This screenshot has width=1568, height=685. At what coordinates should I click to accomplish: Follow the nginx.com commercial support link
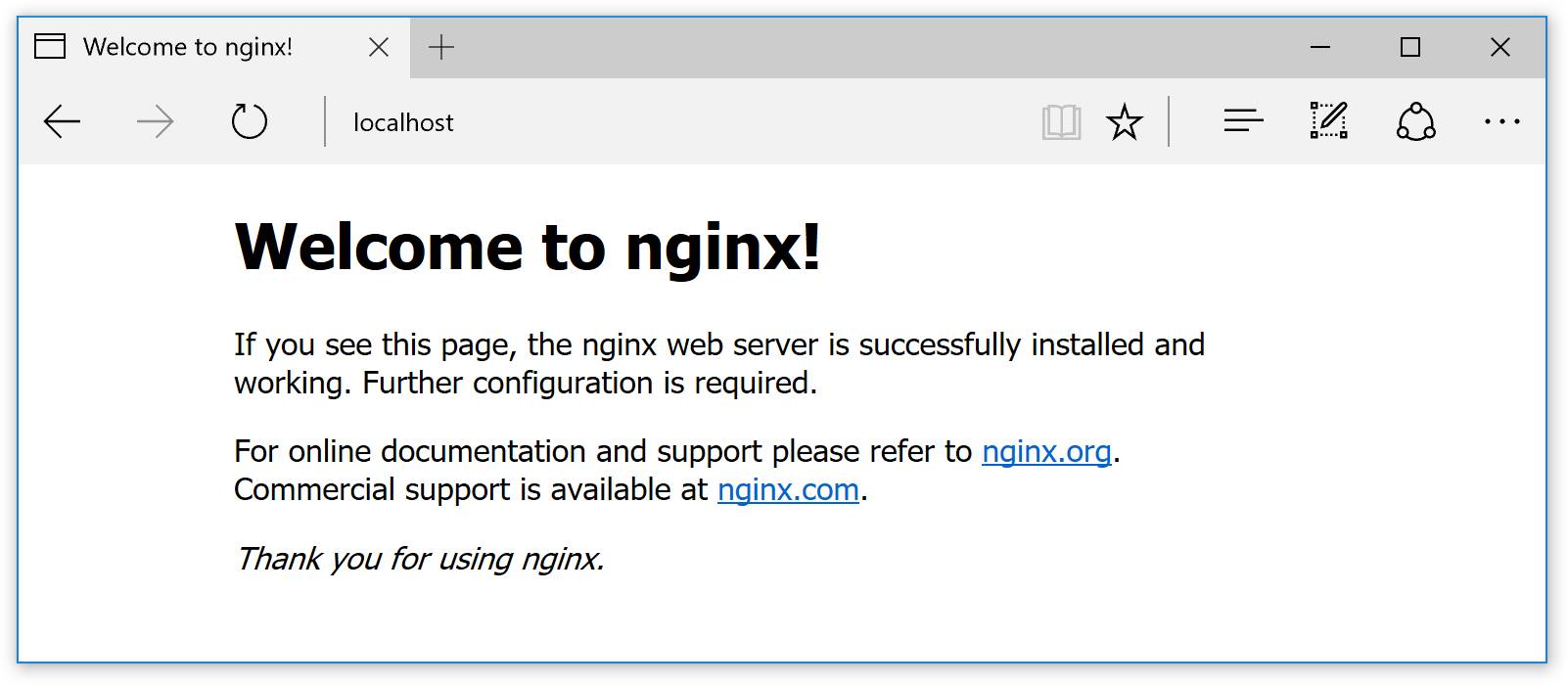(788, 489)
